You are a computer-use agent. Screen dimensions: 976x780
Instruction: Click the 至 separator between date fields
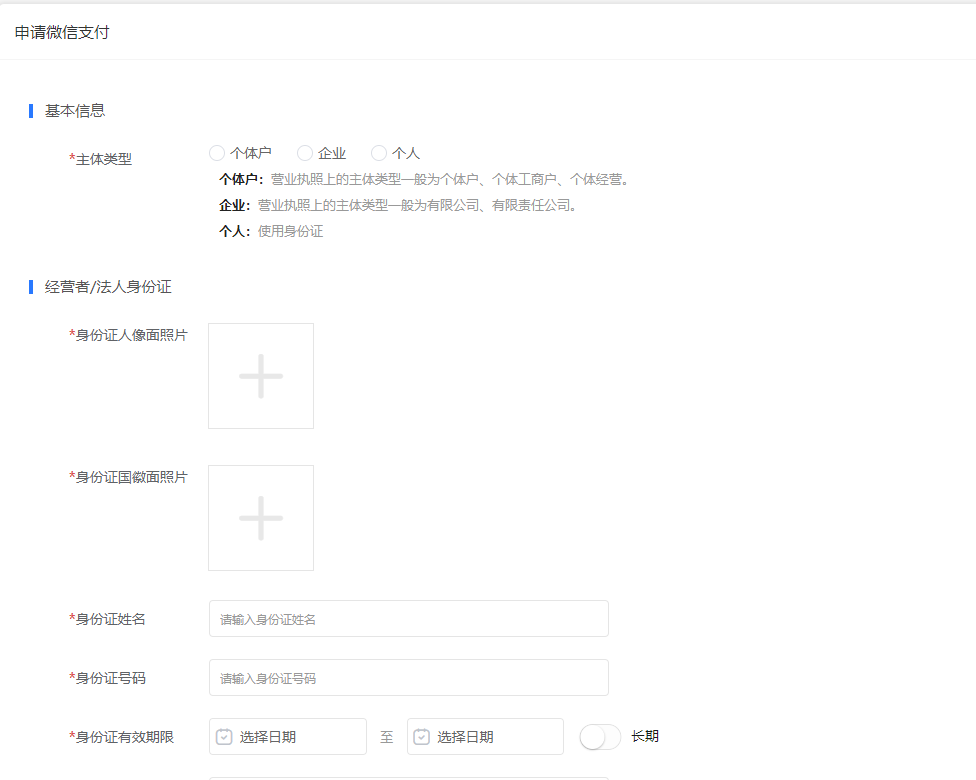pyautogui.click(x=387, y=738)
